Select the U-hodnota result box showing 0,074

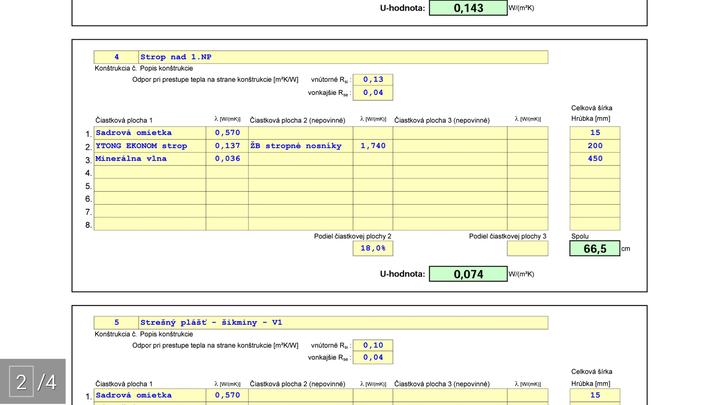coord(468,273)
